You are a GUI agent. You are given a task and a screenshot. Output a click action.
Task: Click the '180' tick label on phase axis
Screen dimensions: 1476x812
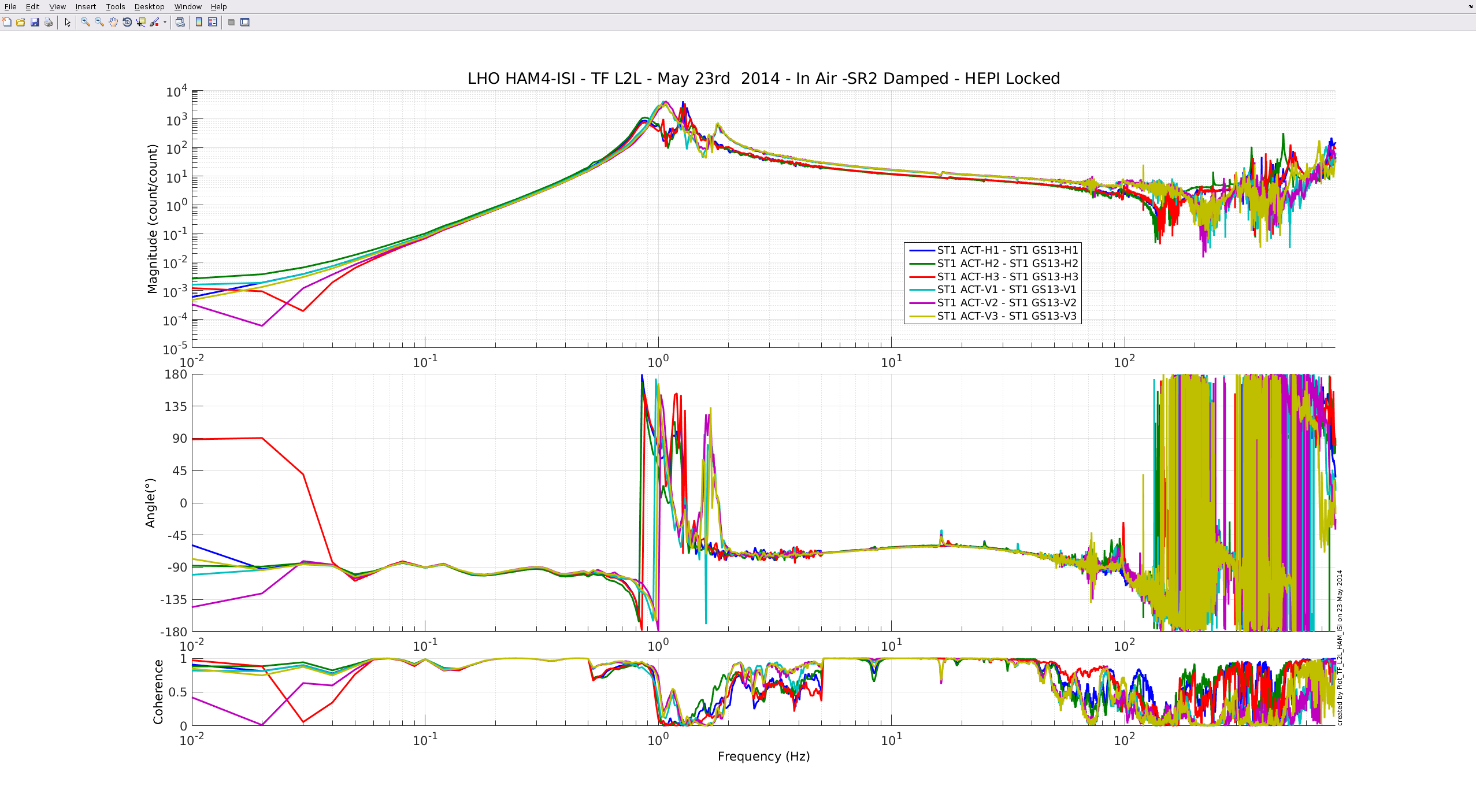tap(176, 374)
